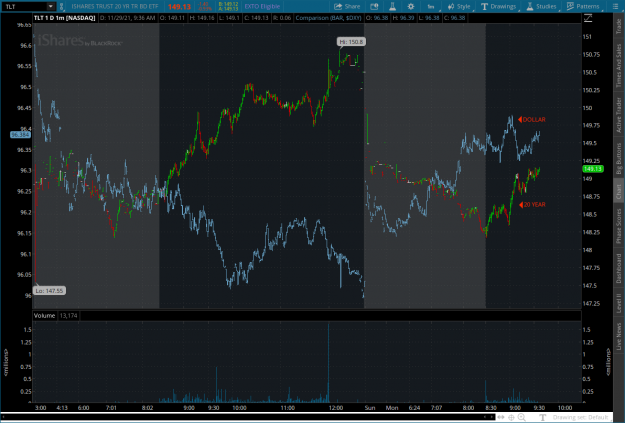Open the flask experimental features icon
625x423 pixels.
(392, 6)
